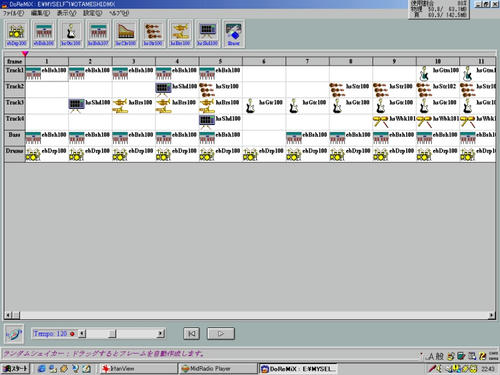Image resolution: width=500 pixels, height=375 pixels.
Task: Switch to IrfanView in the taskbar
Action: tap(139, 369)
